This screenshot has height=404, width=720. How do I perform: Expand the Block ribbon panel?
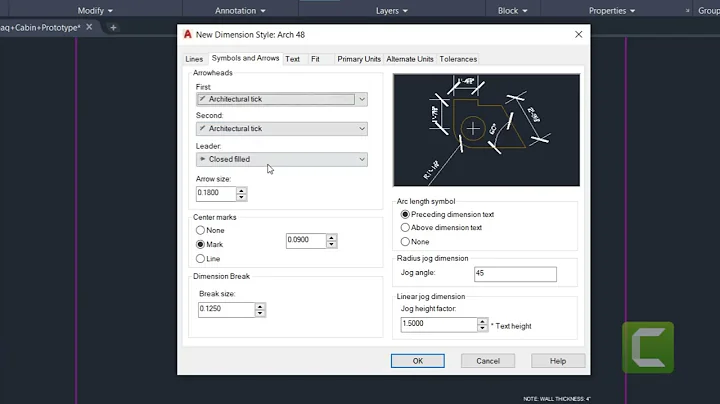[x=512, y=11]
